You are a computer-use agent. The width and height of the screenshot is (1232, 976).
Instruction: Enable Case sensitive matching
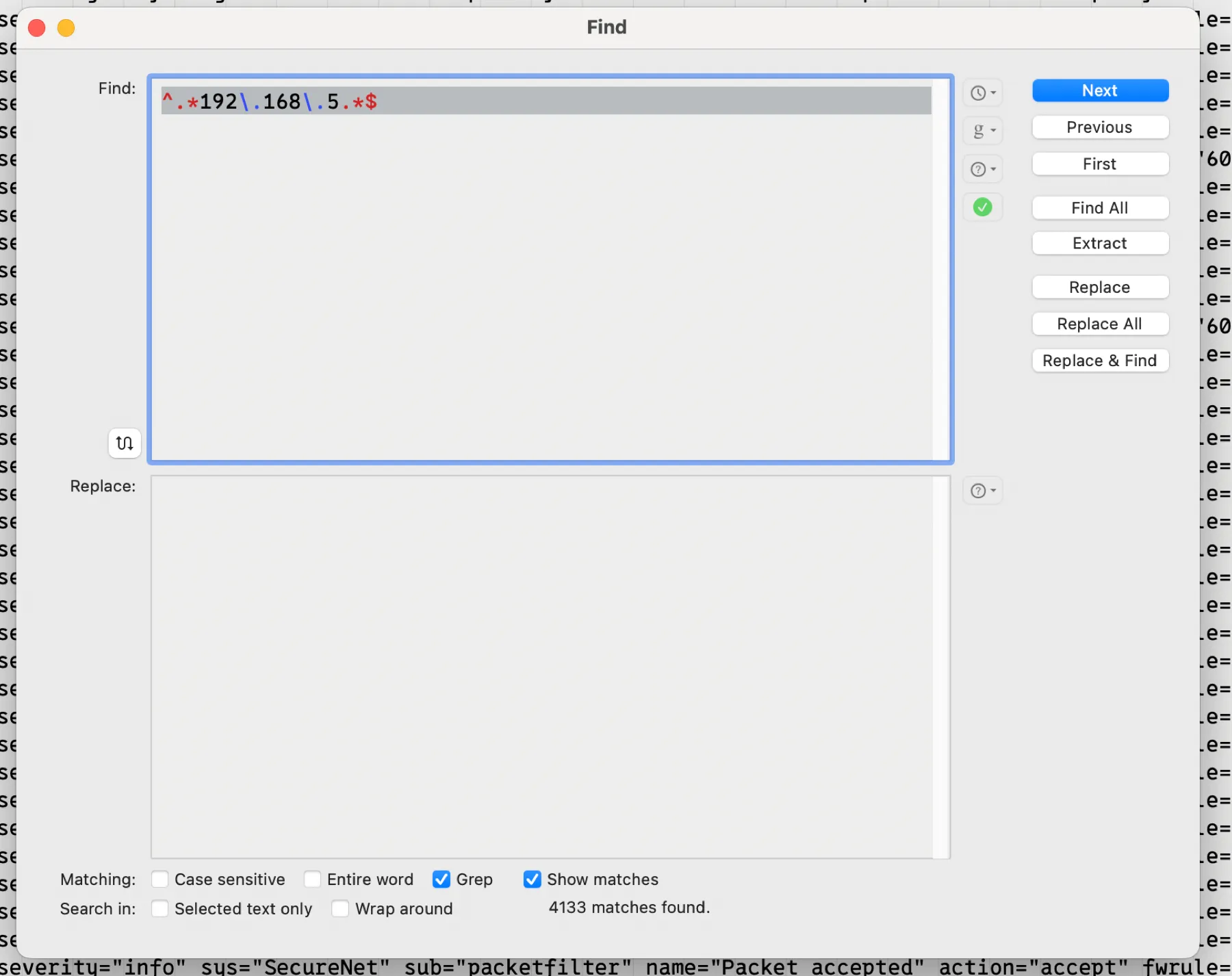(x=159, y=879)
